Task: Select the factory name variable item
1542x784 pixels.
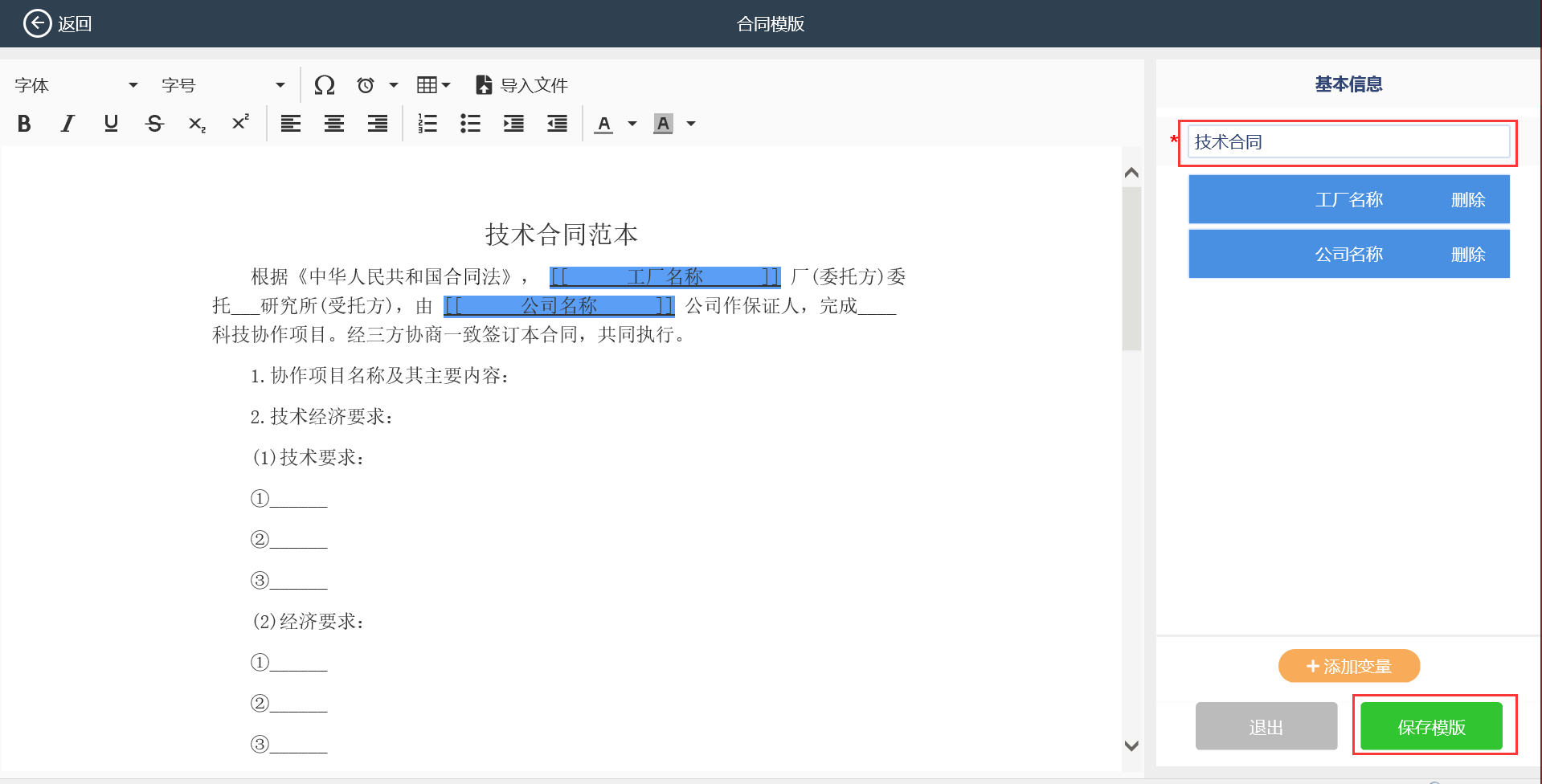Action: [x=1348, y=200]
